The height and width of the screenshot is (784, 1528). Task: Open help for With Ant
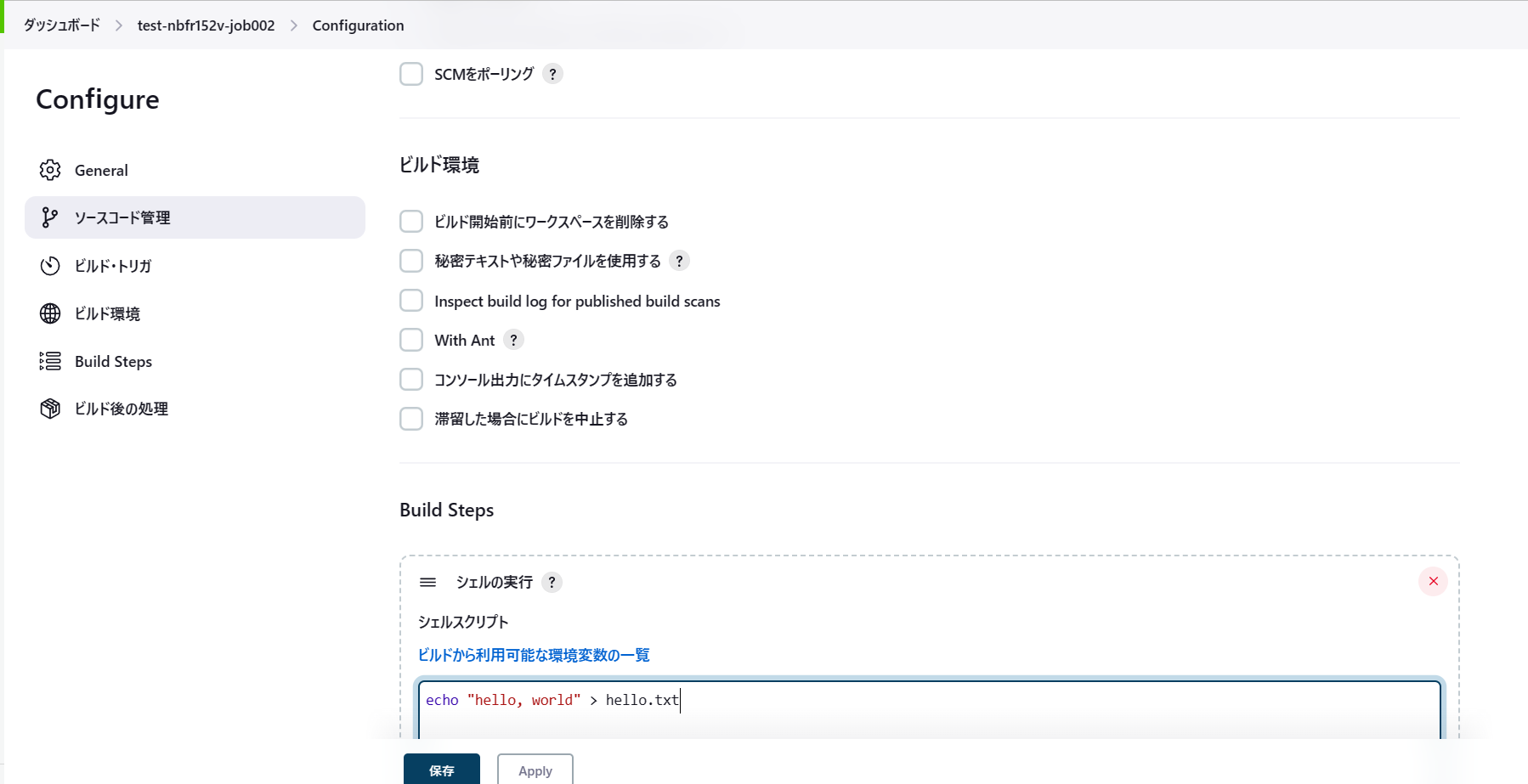pyautogui.click(x=513, y=340)
